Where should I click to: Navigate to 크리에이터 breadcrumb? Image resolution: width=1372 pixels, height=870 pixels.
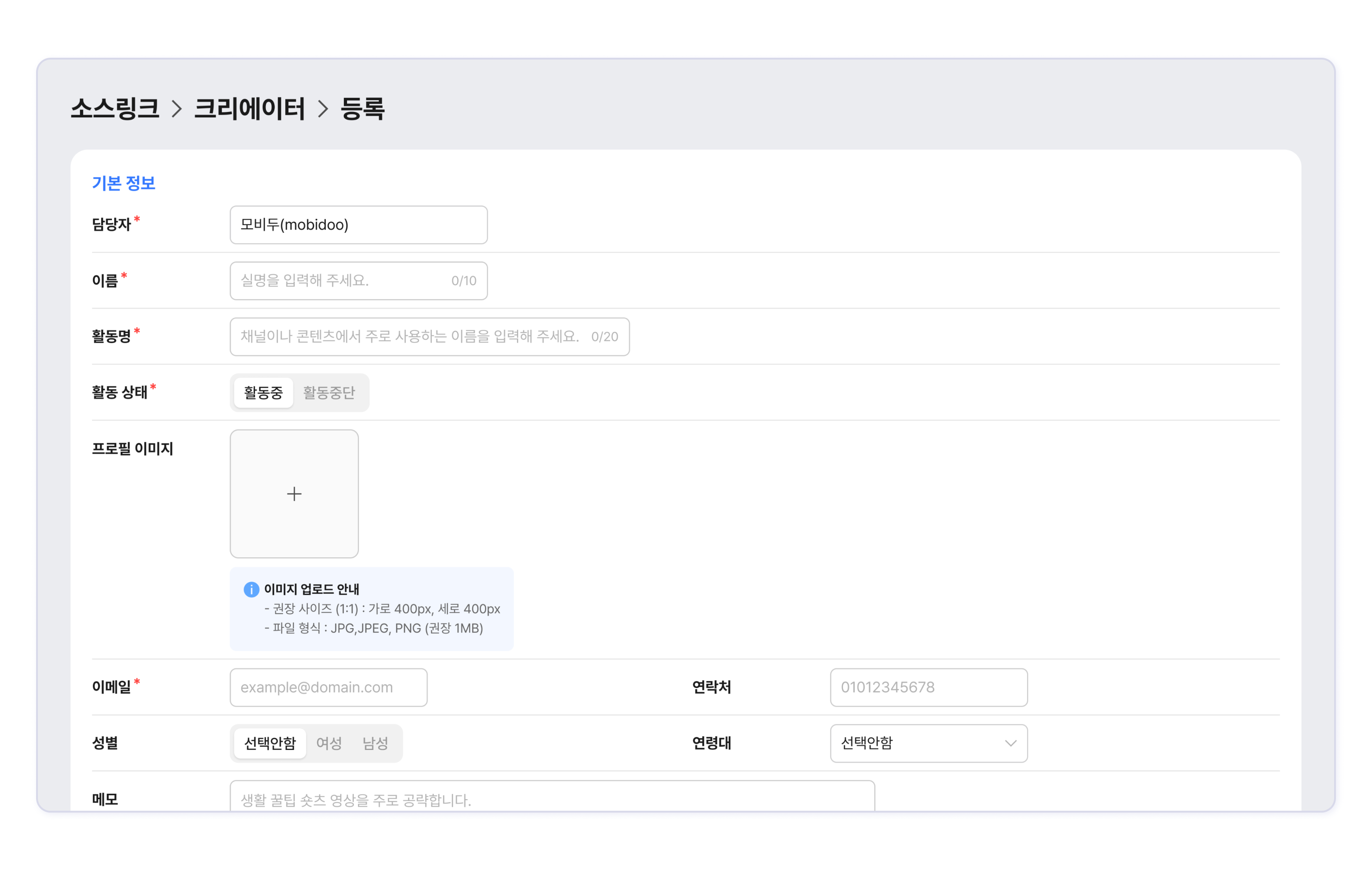click(250, 109)
